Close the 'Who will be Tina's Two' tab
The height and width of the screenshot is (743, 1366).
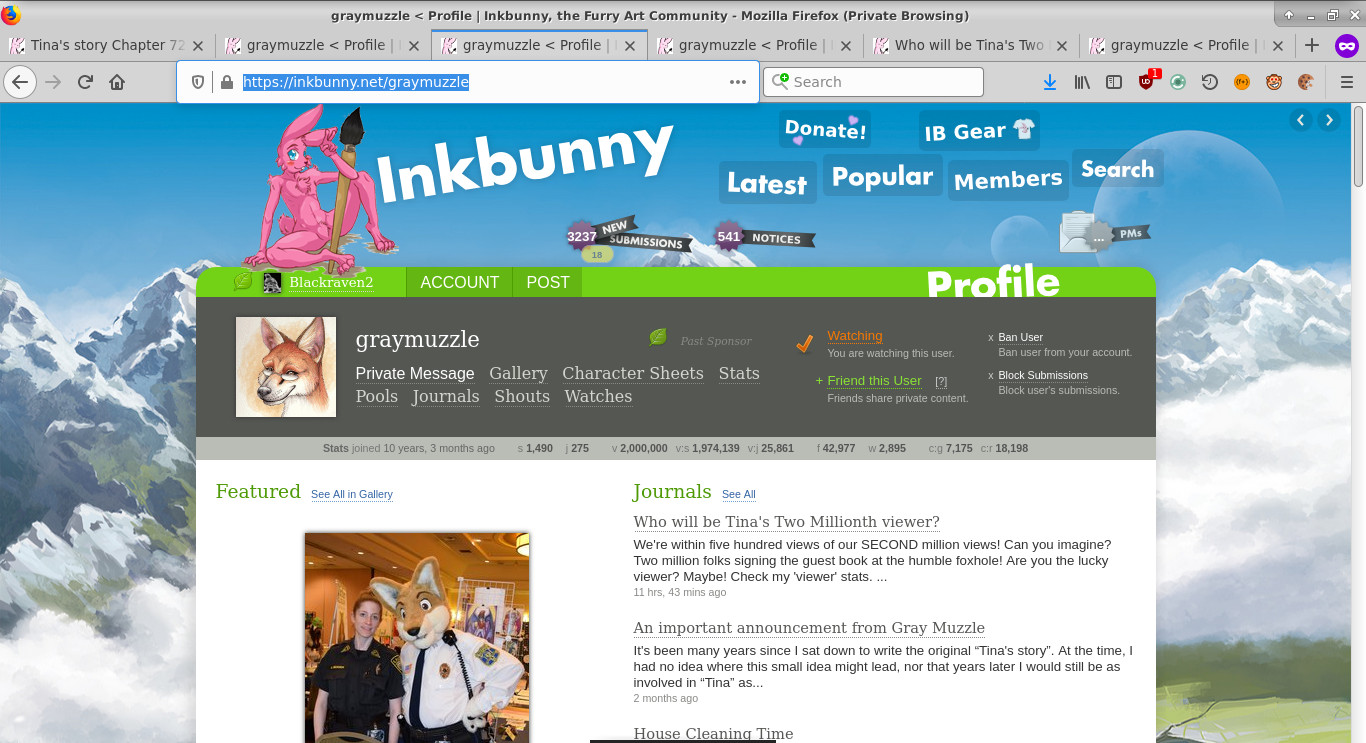tap(1062, 45)
